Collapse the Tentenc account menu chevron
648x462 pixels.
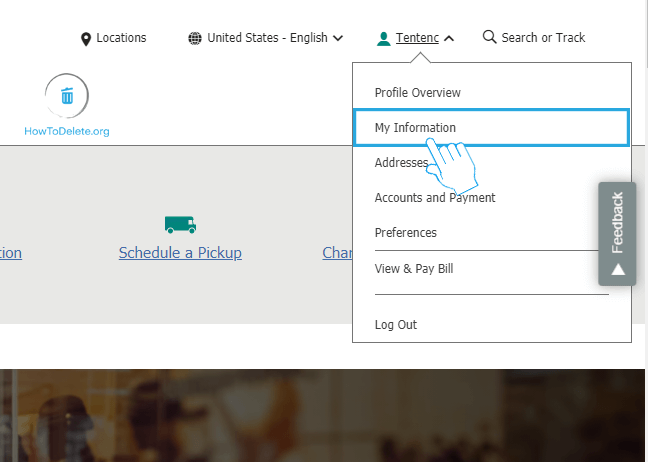click(x=449, y=38)
